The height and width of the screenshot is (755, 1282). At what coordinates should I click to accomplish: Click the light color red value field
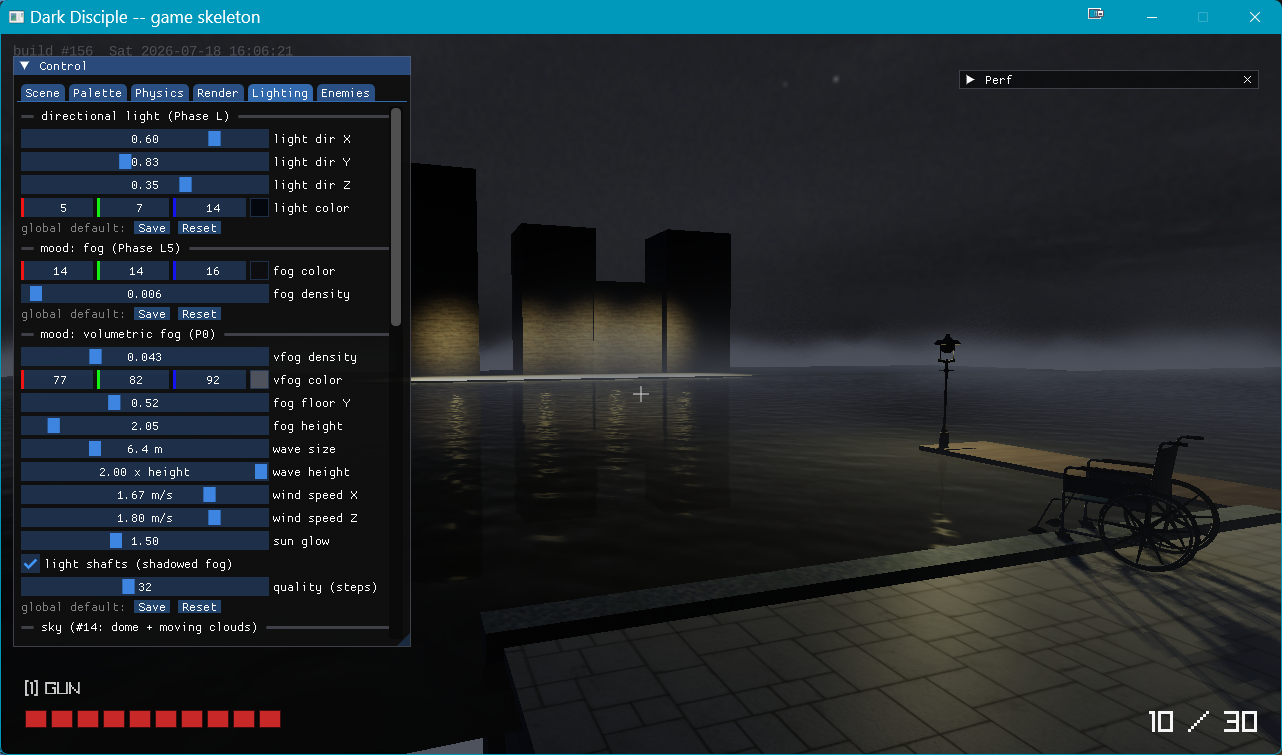[58, 208]
